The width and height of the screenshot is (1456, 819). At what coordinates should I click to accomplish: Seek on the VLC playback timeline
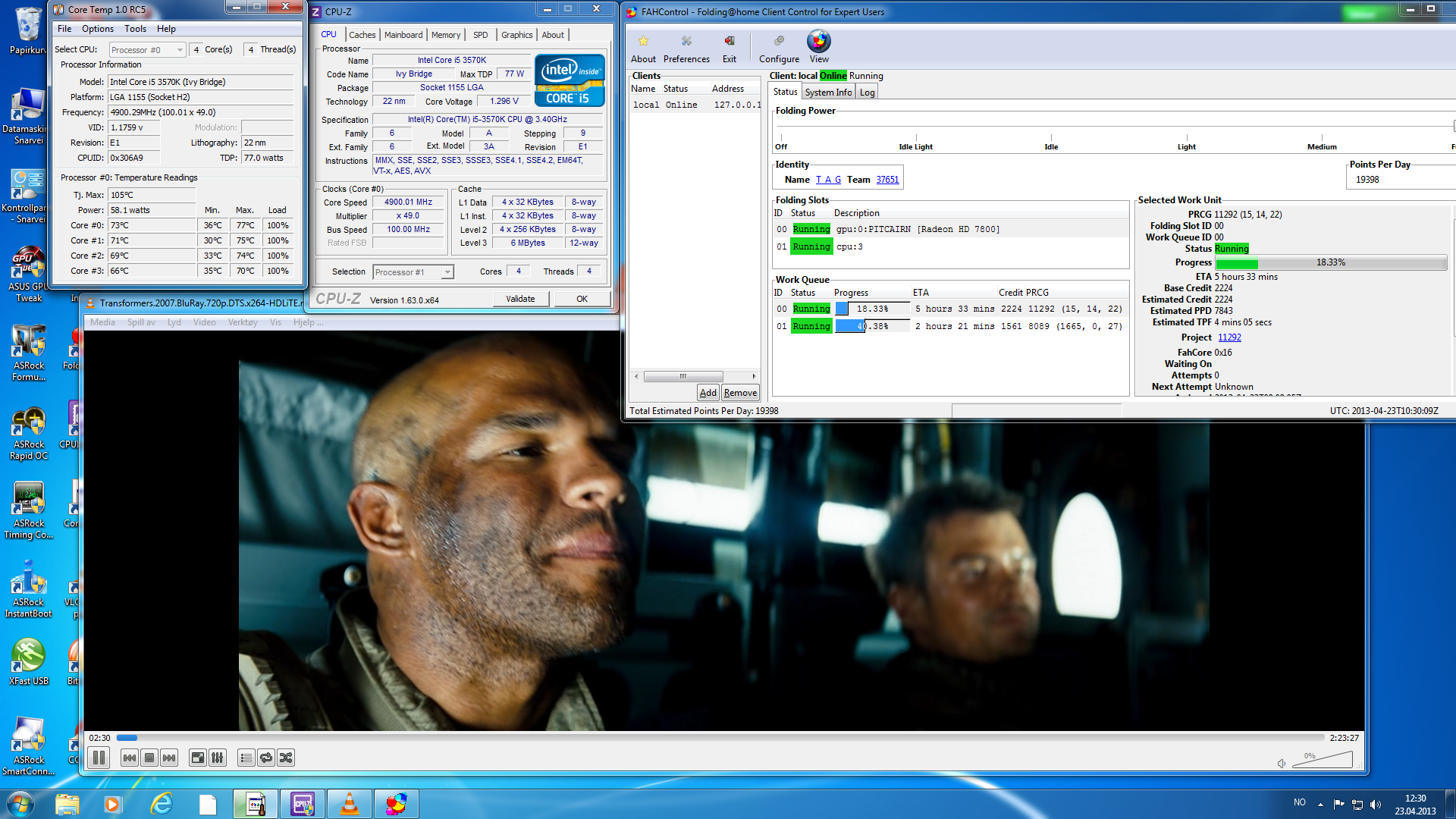720,738
